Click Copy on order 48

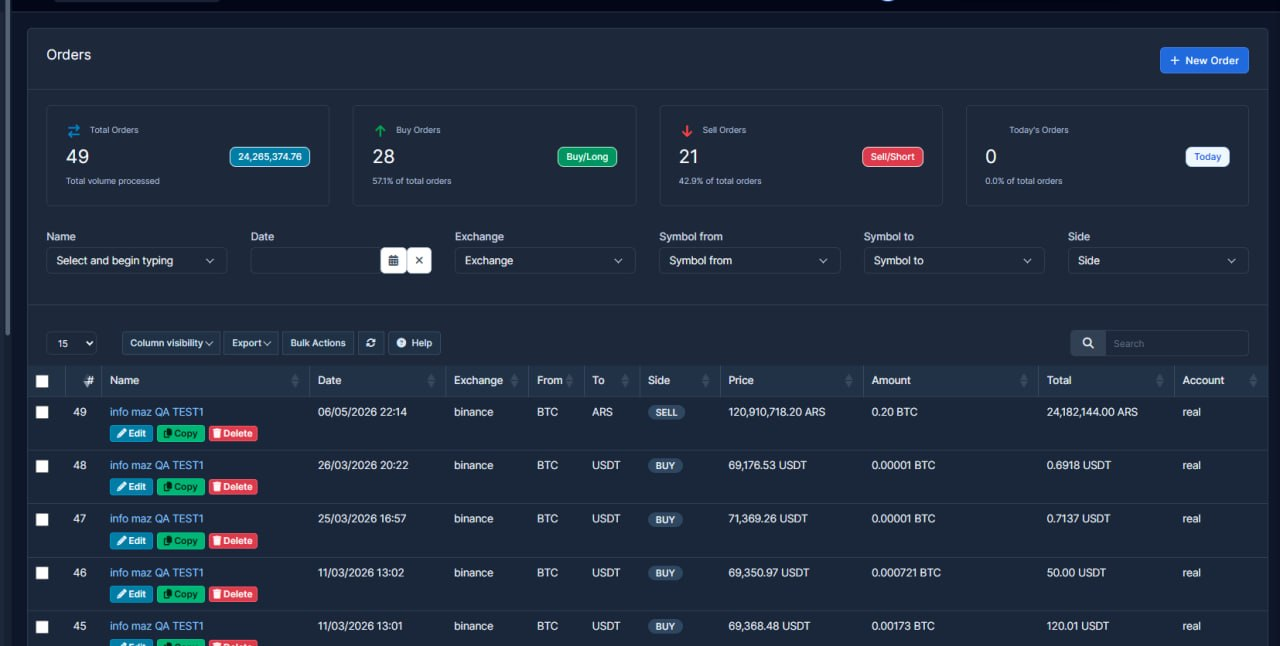click(x=181, y=487)
